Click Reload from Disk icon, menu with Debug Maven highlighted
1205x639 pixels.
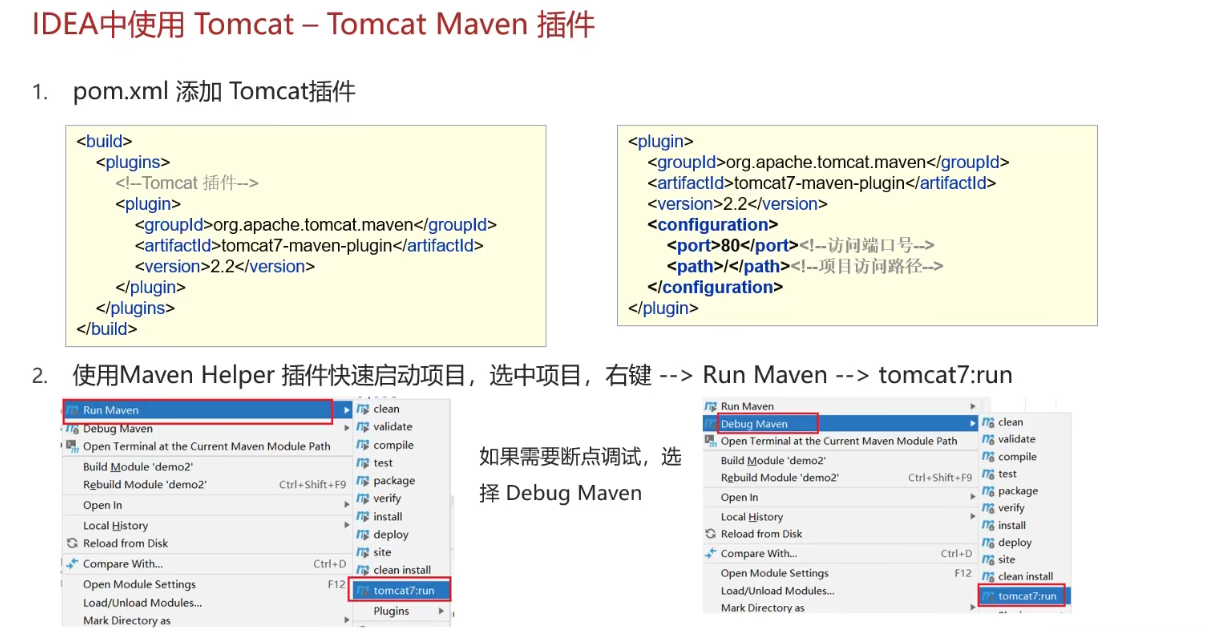711,534
